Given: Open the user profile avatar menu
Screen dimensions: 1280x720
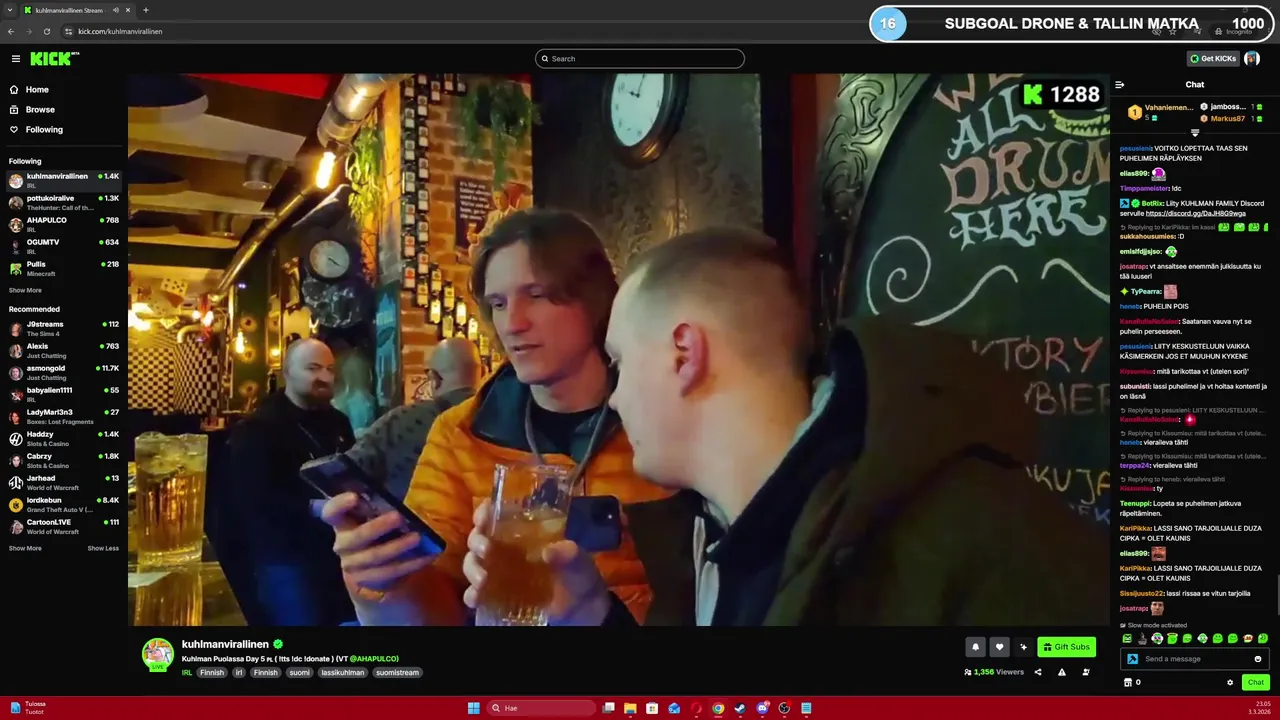Looking at the screenshot, I should [x=1252, y=59].
